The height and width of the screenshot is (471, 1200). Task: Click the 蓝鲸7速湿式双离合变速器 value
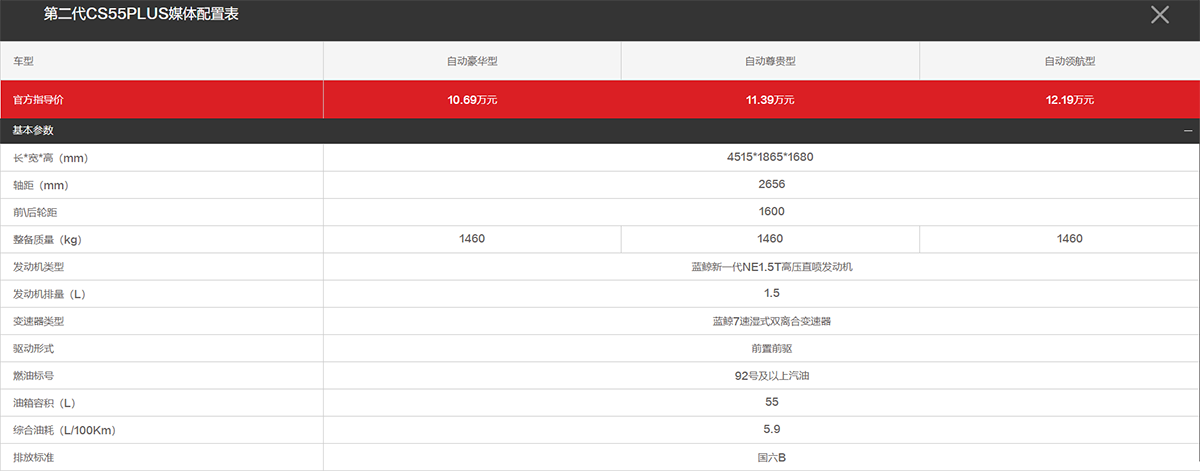tap(770, 321)
